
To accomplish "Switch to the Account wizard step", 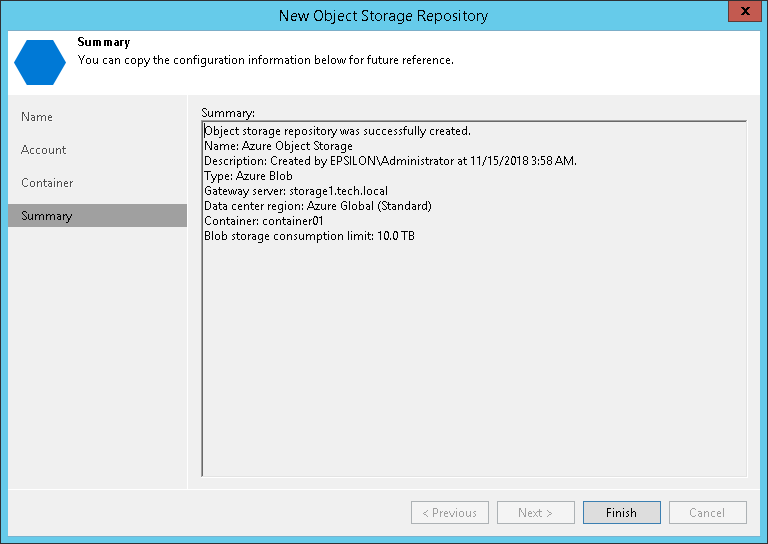I will point(44,150).
